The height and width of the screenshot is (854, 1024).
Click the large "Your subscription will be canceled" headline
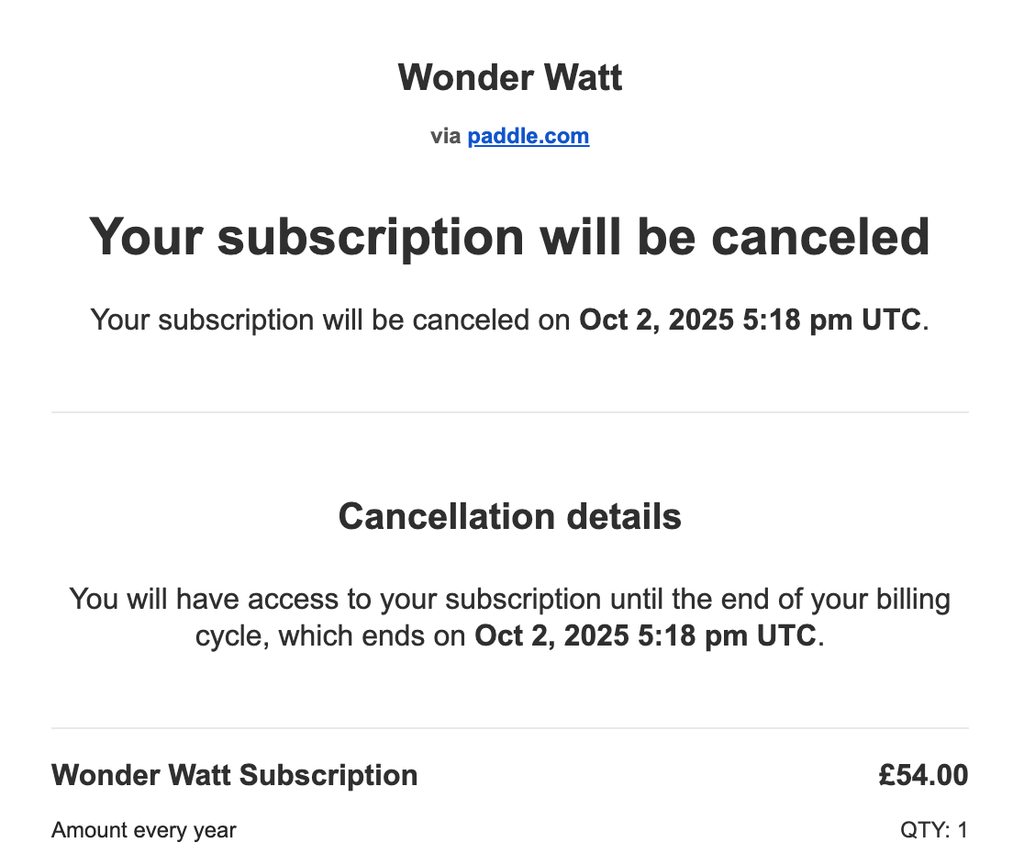510,237
